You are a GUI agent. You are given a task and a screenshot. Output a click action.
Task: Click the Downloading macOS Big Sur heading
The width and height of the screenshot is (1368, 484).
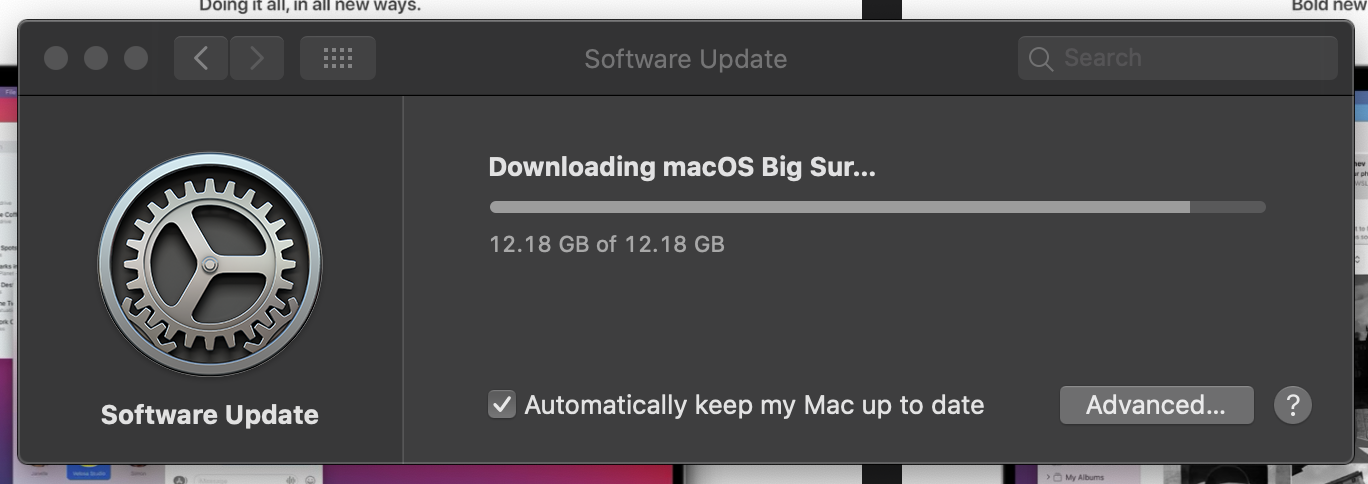682,167
